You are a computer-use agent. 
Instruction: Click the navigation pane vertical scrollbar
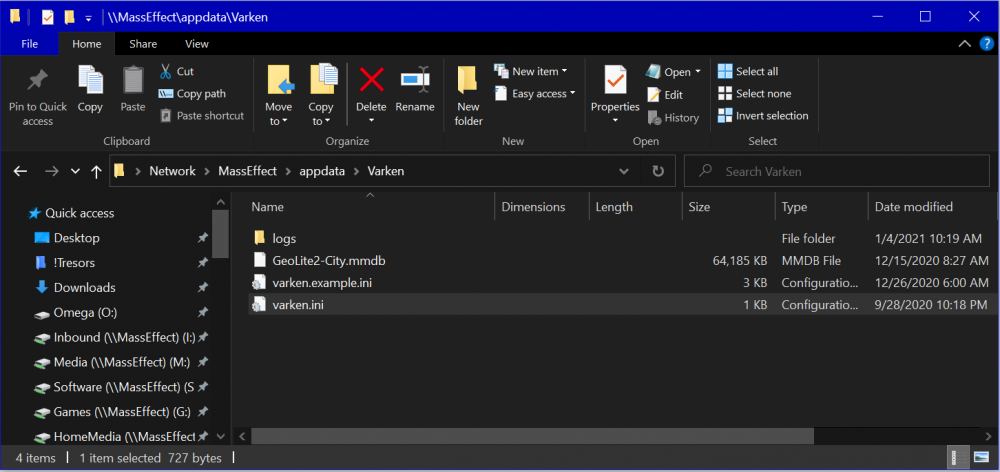220,233
